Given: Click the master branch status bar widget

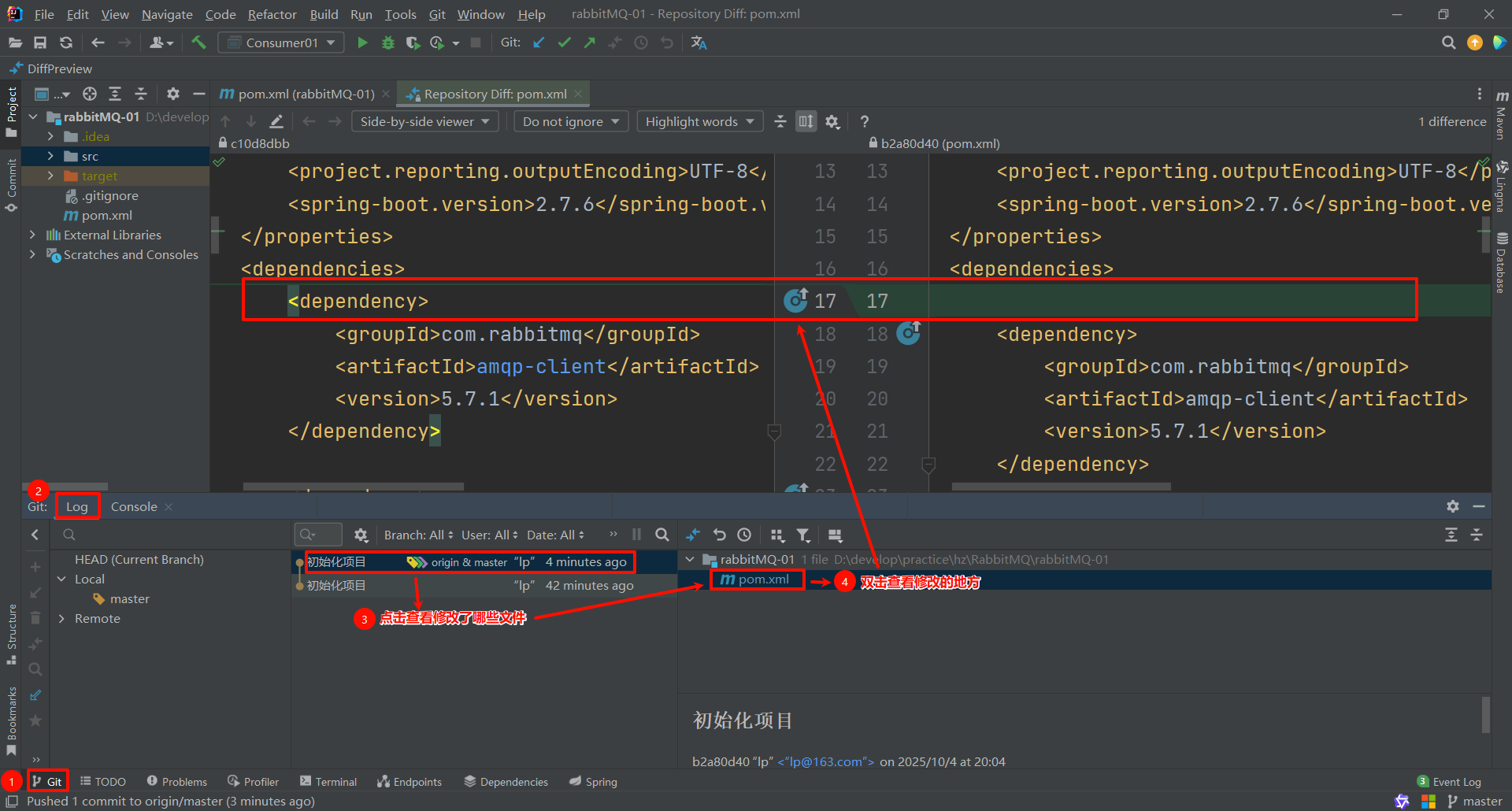Looking at the screenshot, I should tap(1475, 802).
